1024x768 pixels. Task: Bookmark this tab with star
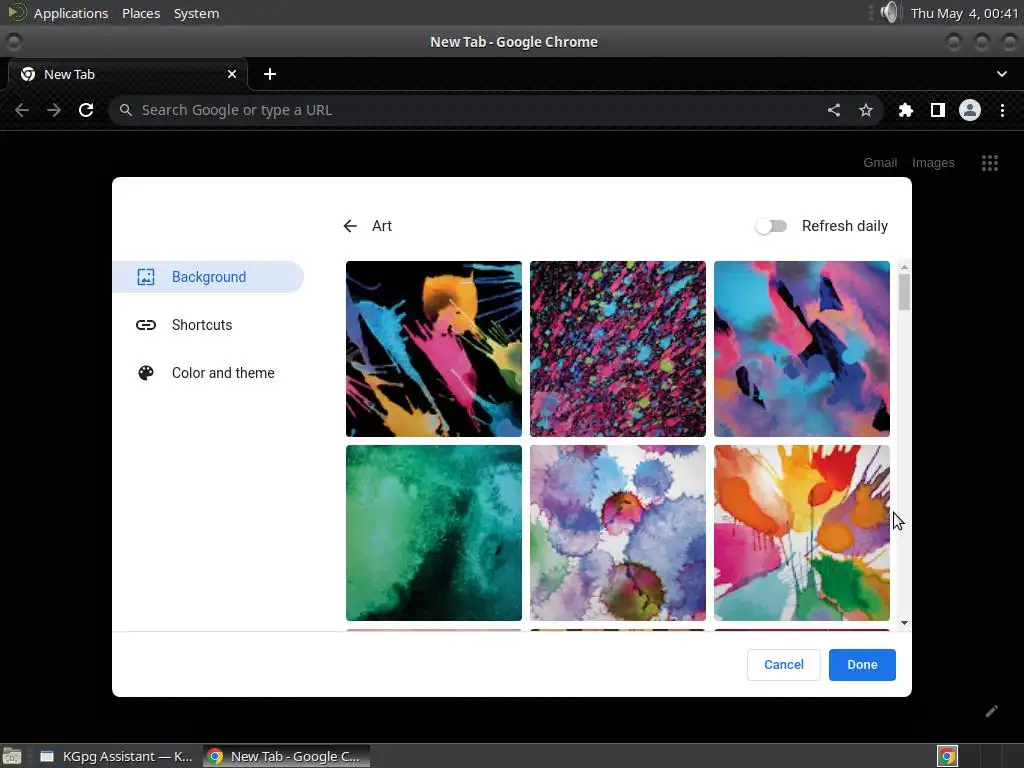point(866,110)
